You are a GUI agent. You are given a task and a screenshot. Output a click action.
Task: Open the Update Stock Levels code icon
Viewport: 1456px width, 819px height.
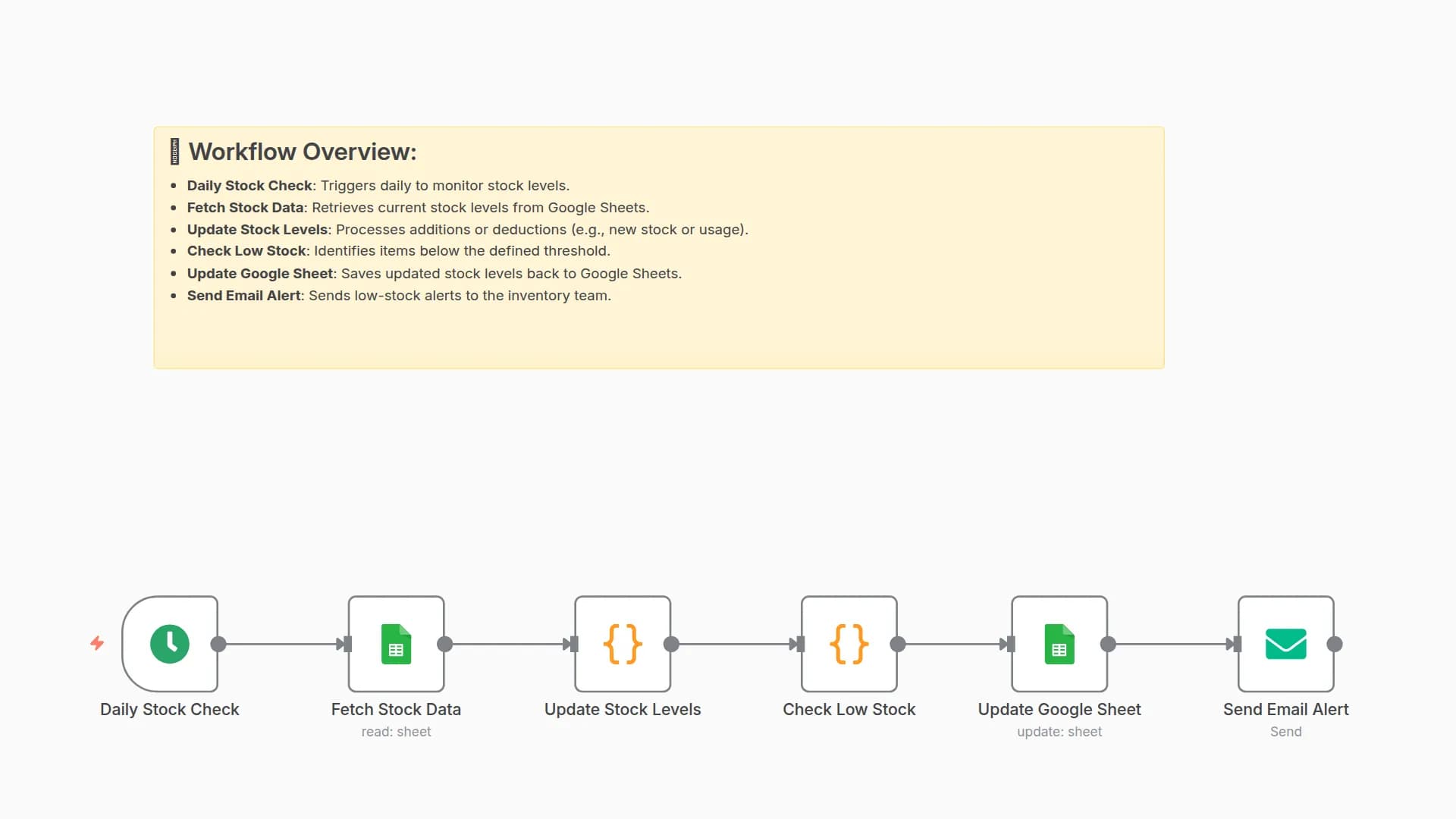[x=623, y=644]
